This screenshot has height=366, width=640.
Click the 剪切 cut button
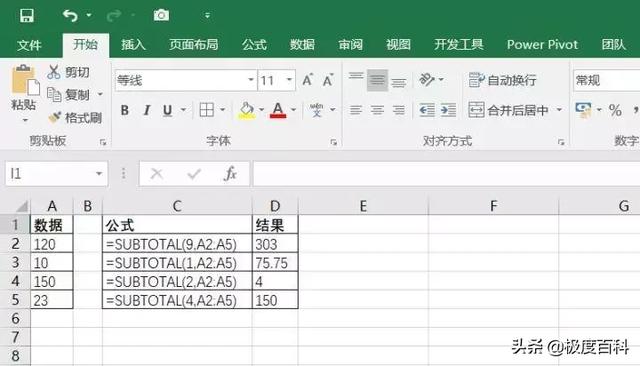pyautogui.click(x=69, y=72)
